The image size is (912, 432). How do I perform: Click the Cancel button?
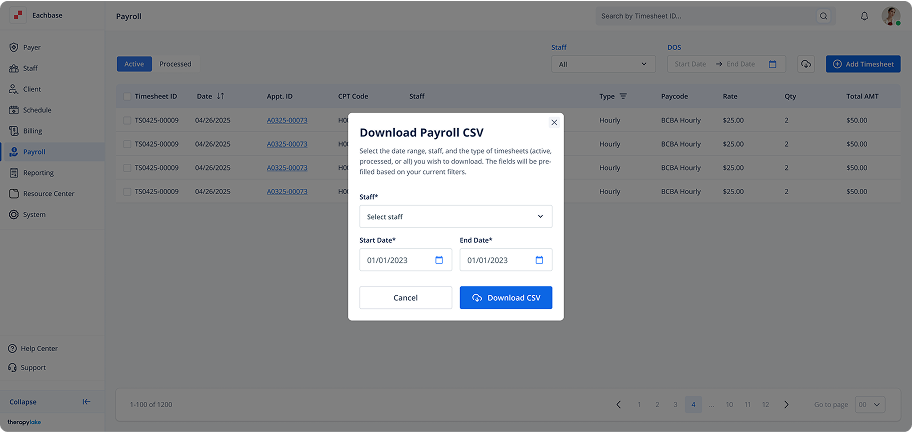(405, 298)
